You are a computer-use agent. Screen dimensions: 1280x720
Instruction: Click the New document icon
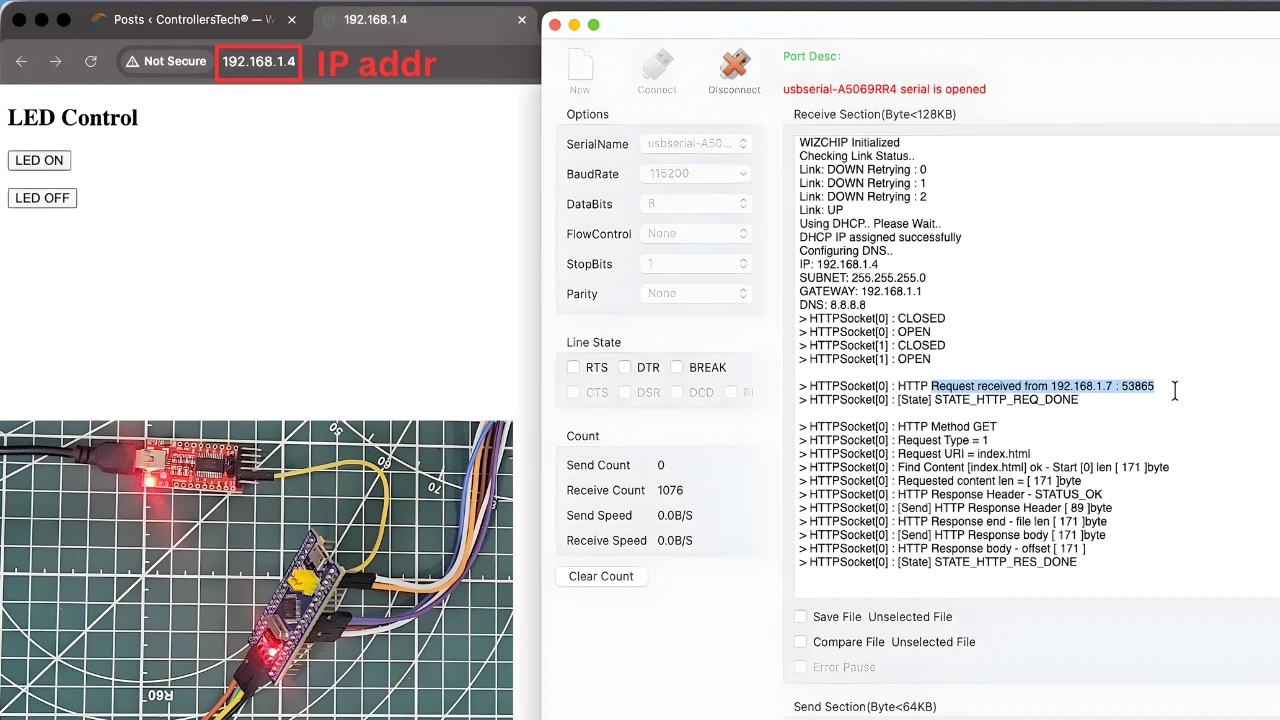point(580,66)
